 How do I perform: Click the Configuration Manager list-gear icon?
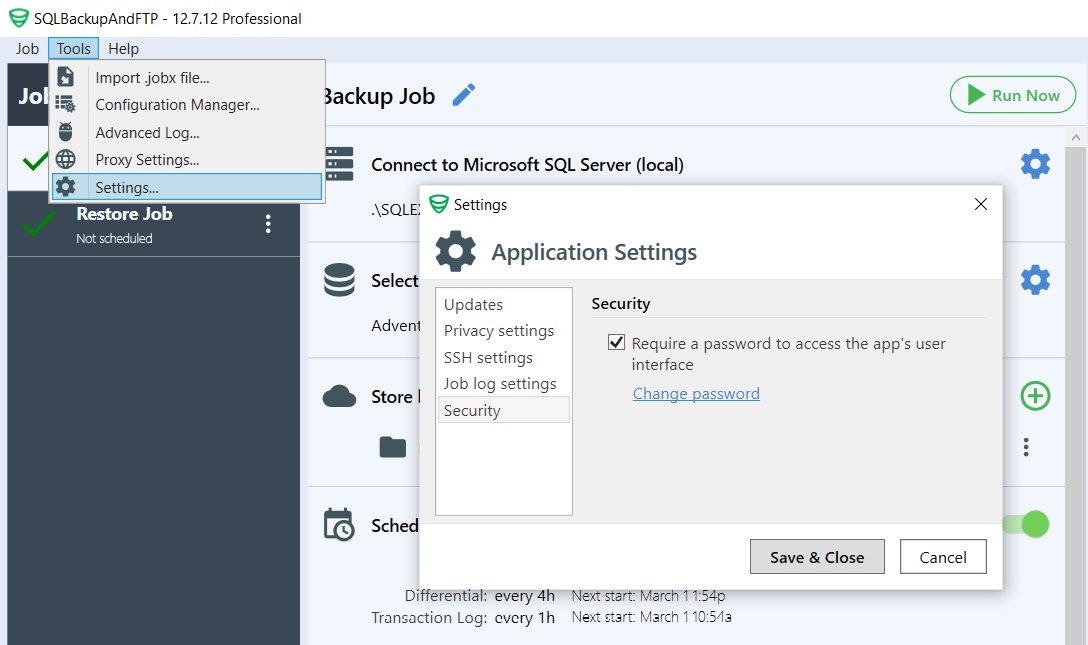point(65,104)
